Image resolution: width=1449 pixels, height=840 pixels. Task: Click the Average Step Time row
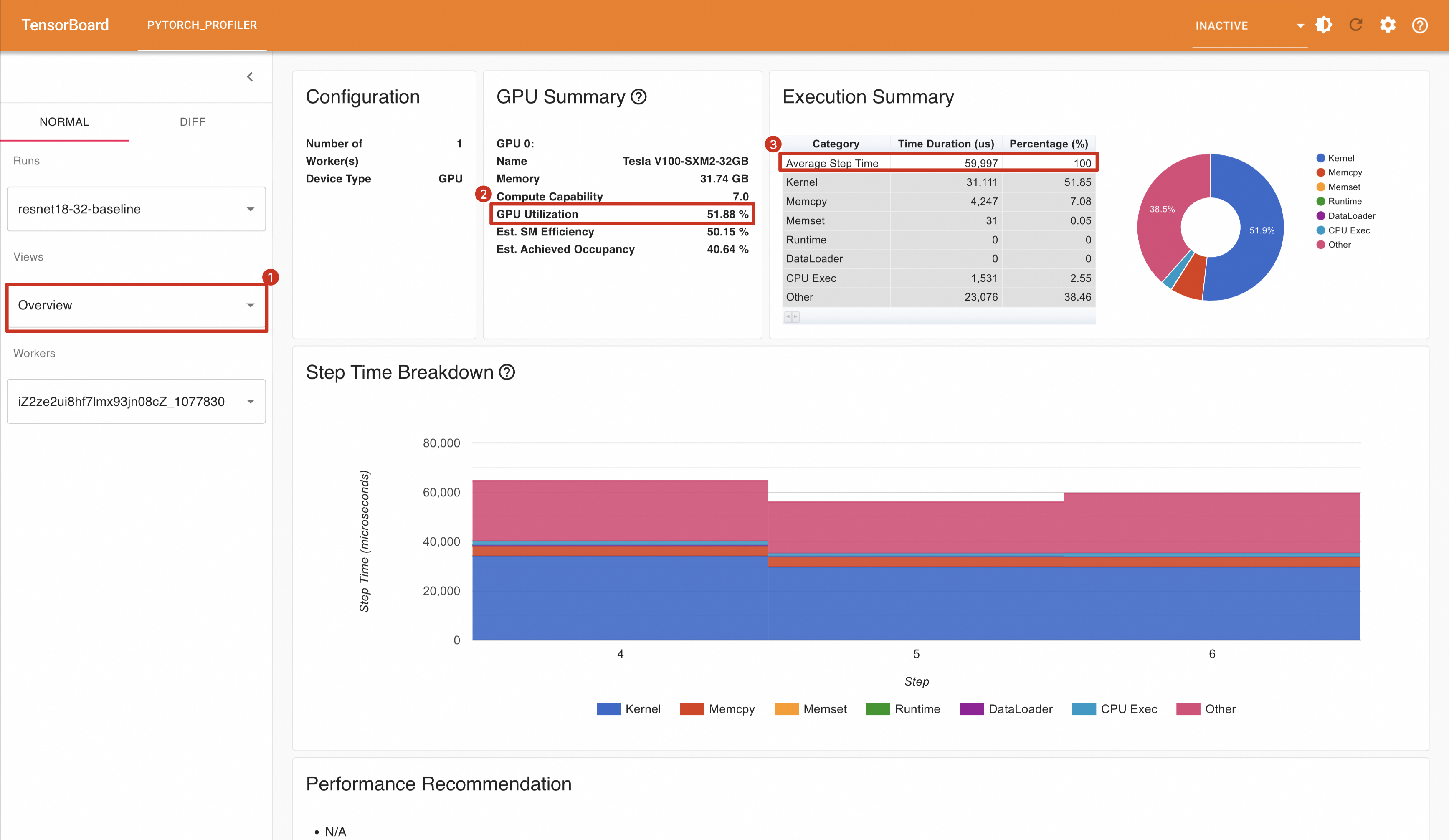pos(938,163)
